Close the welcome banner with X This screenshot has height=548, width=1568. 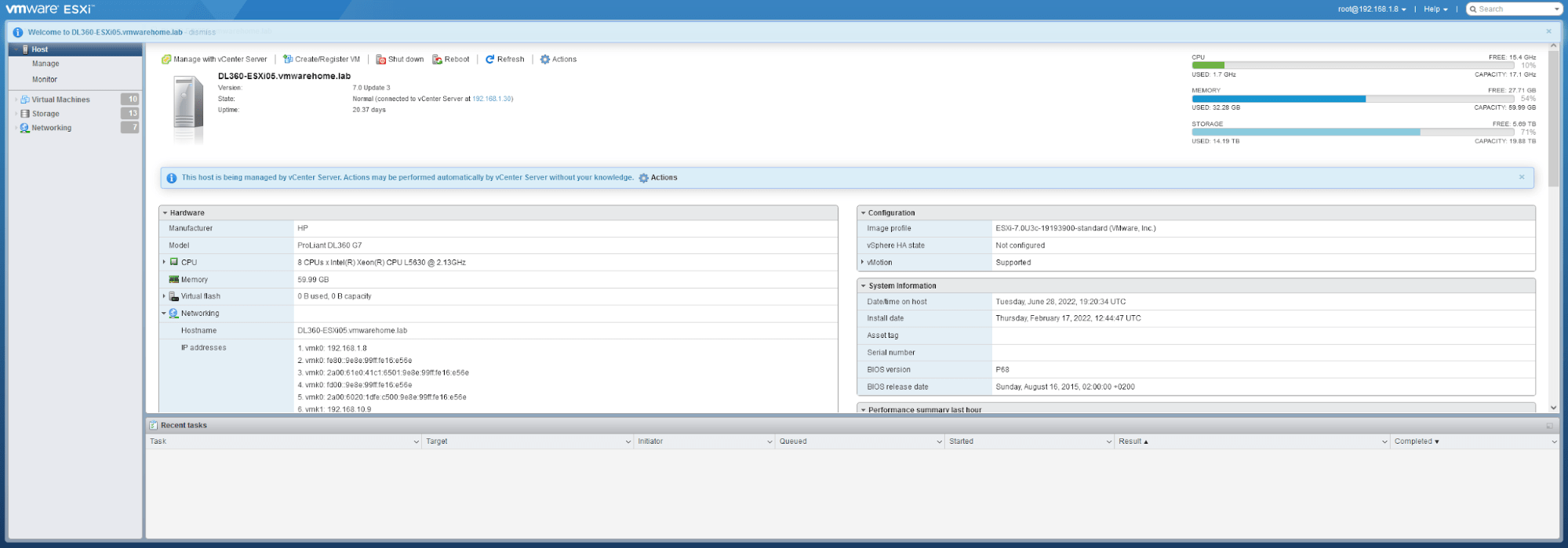(x=1548, y=31)
